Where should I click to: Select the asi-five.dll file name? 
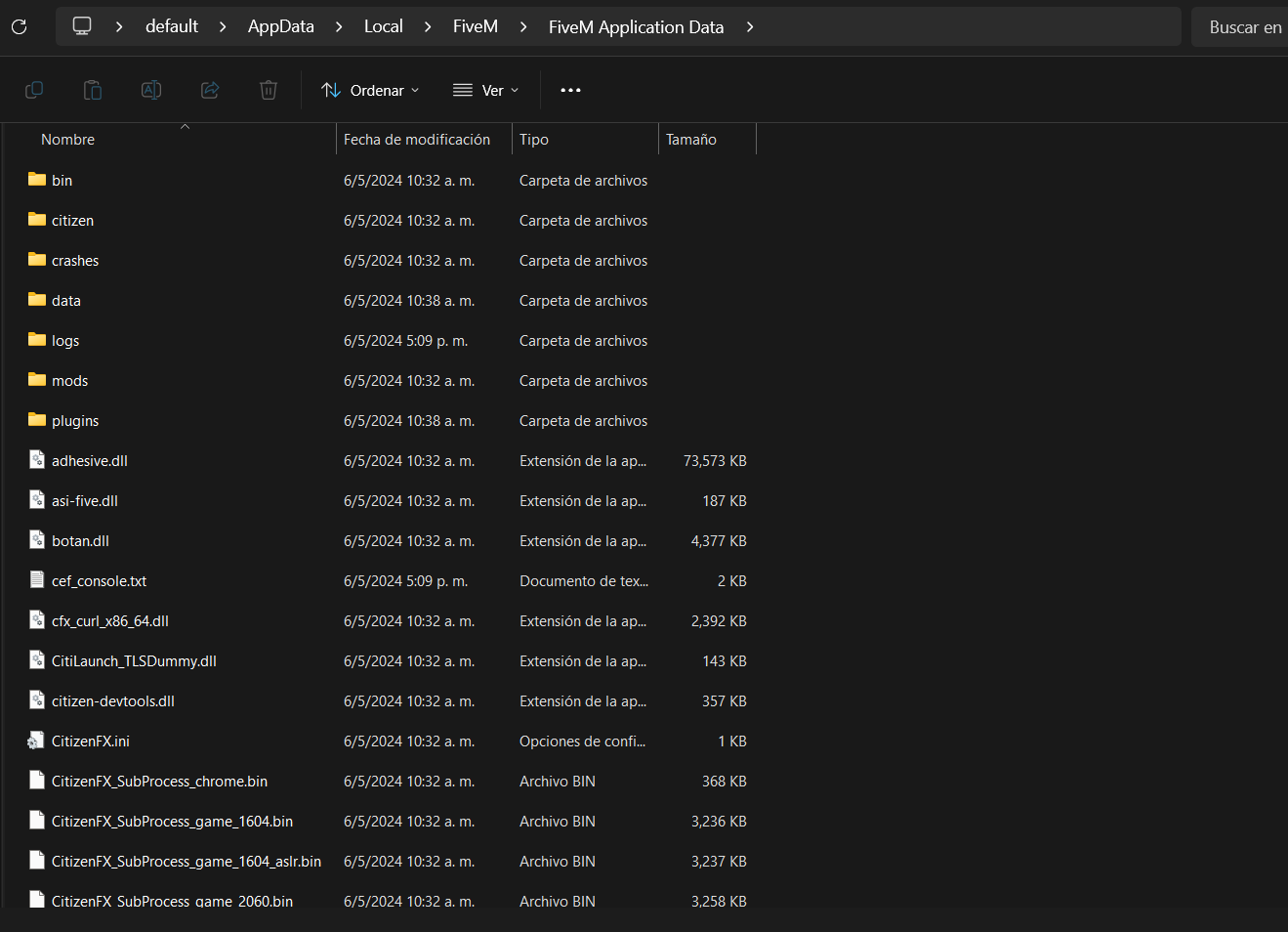click(x=85, y=501)
